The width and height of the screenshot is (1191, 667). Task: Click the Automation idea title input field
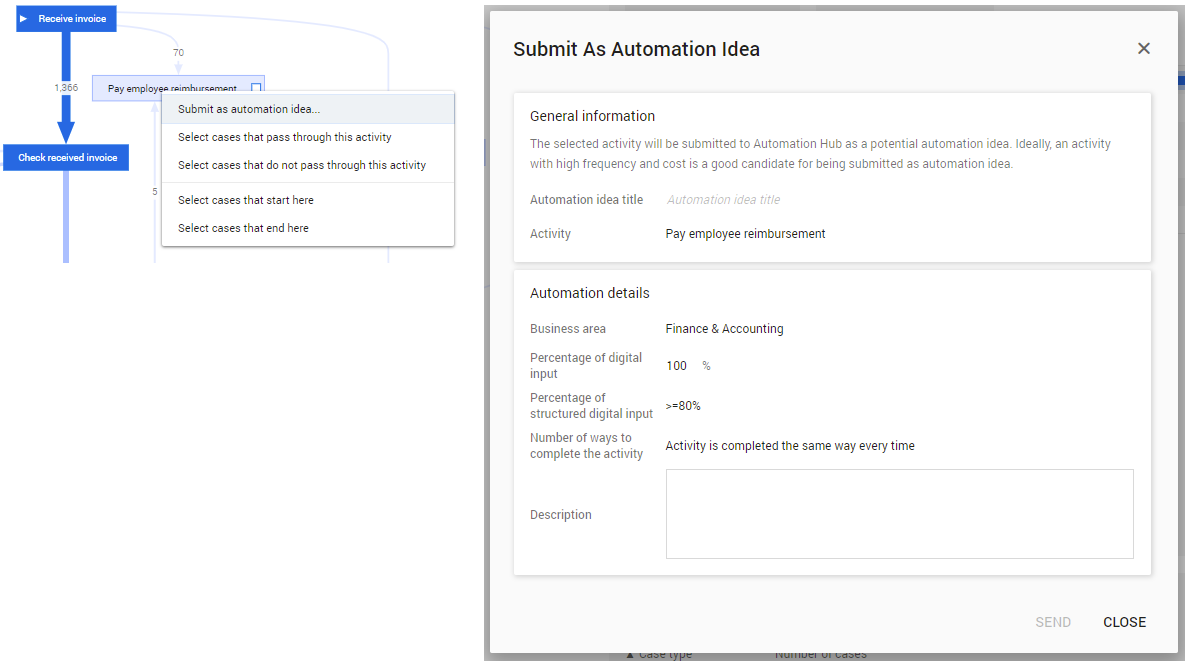tap(897, 200)
